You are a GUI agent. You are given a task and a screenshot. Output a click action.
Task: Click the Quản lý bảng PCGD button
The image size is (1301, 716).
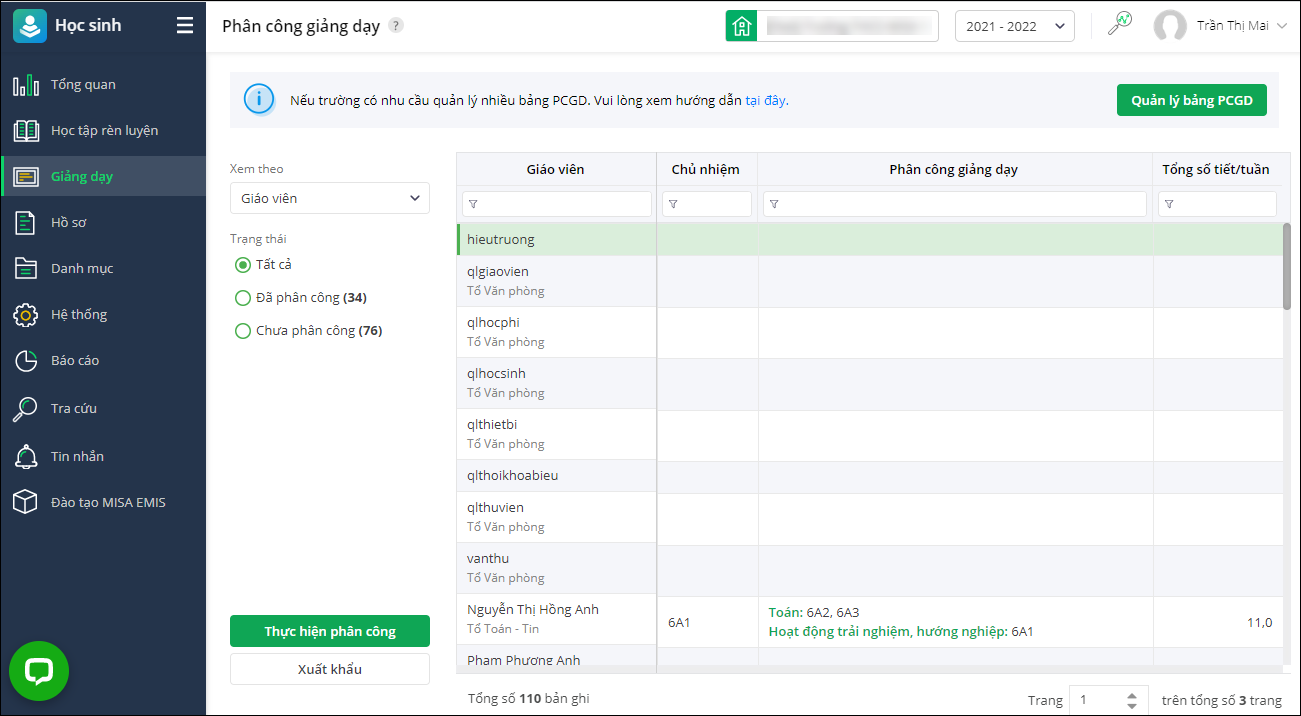click(x=1191, y=100)
